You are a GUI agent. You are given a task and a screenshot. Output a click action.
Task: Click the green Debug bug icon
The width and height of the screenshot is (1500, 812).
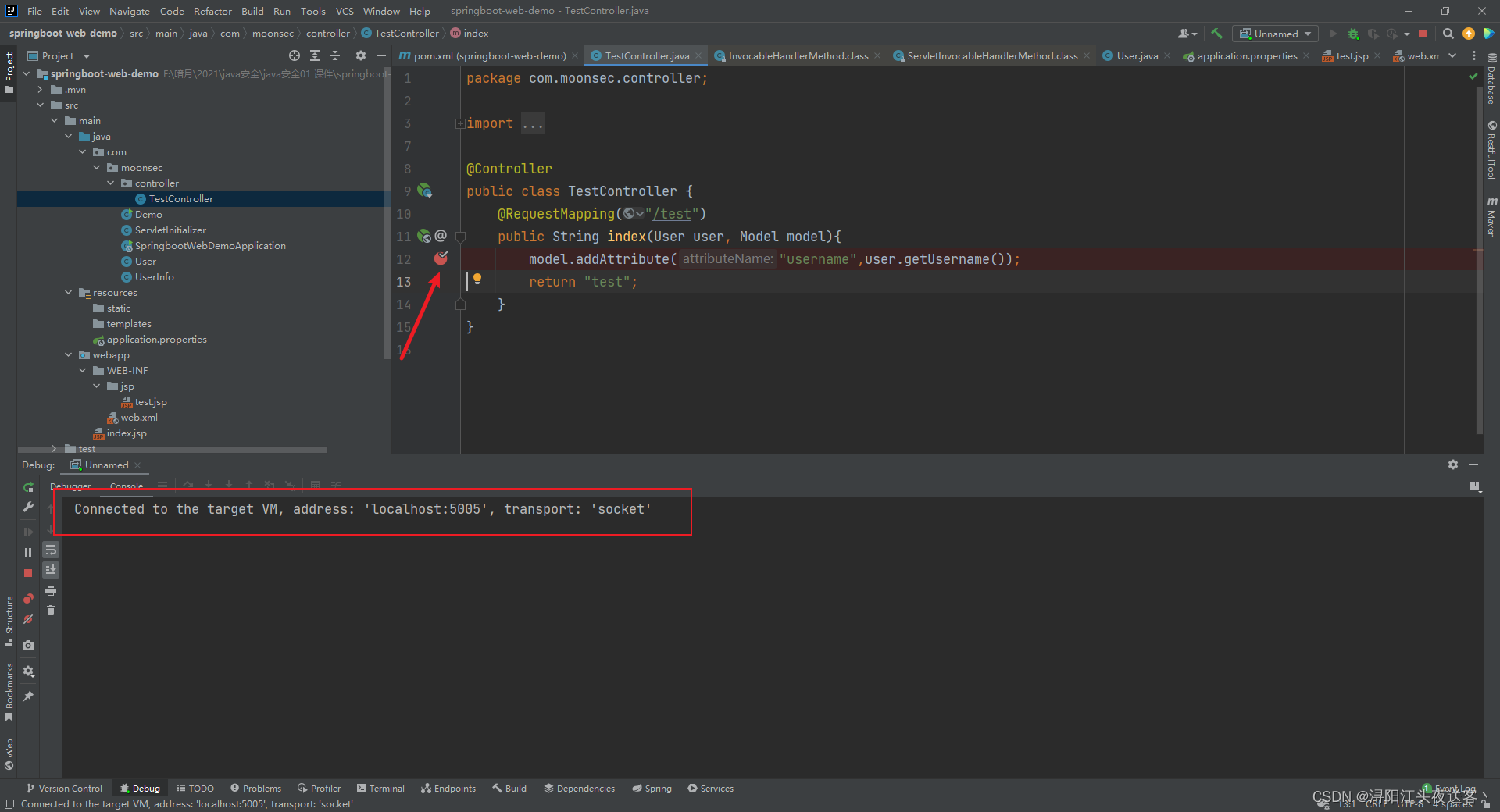click(x=1354, y=34)
